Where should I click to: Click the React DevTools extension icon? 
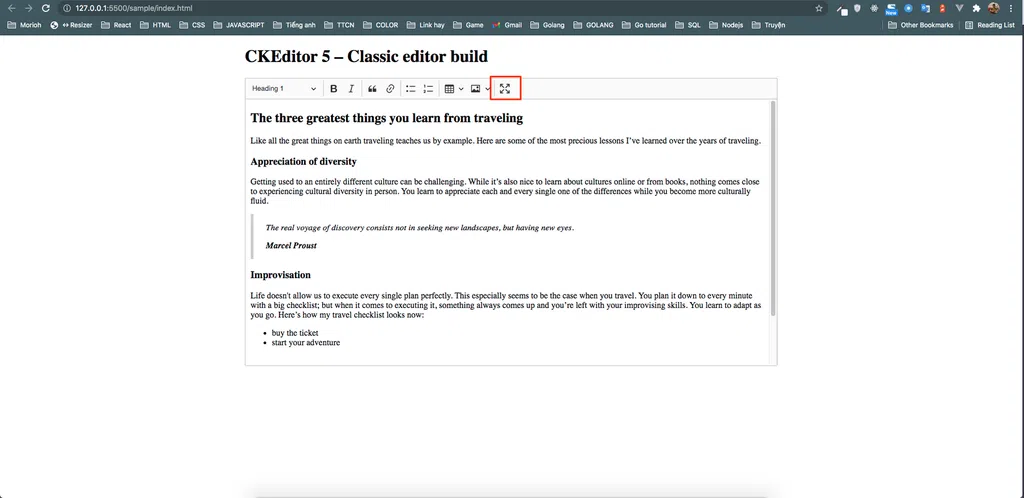click(x=874, y=8)
